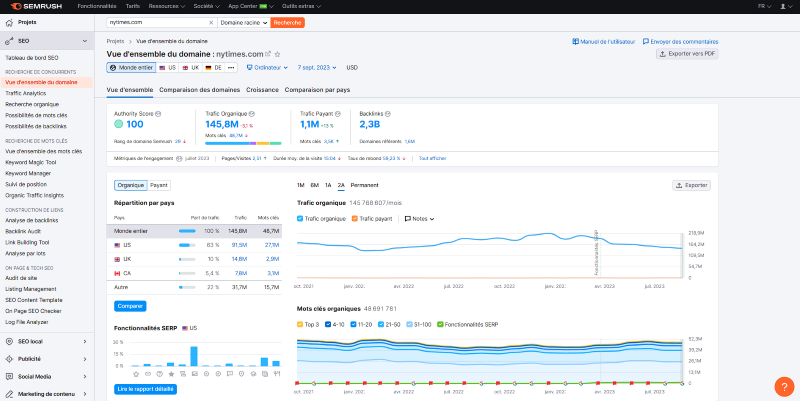Show more country databases (ellipsis)
Screen dimensions: 800x401
[x=231, y=67]
